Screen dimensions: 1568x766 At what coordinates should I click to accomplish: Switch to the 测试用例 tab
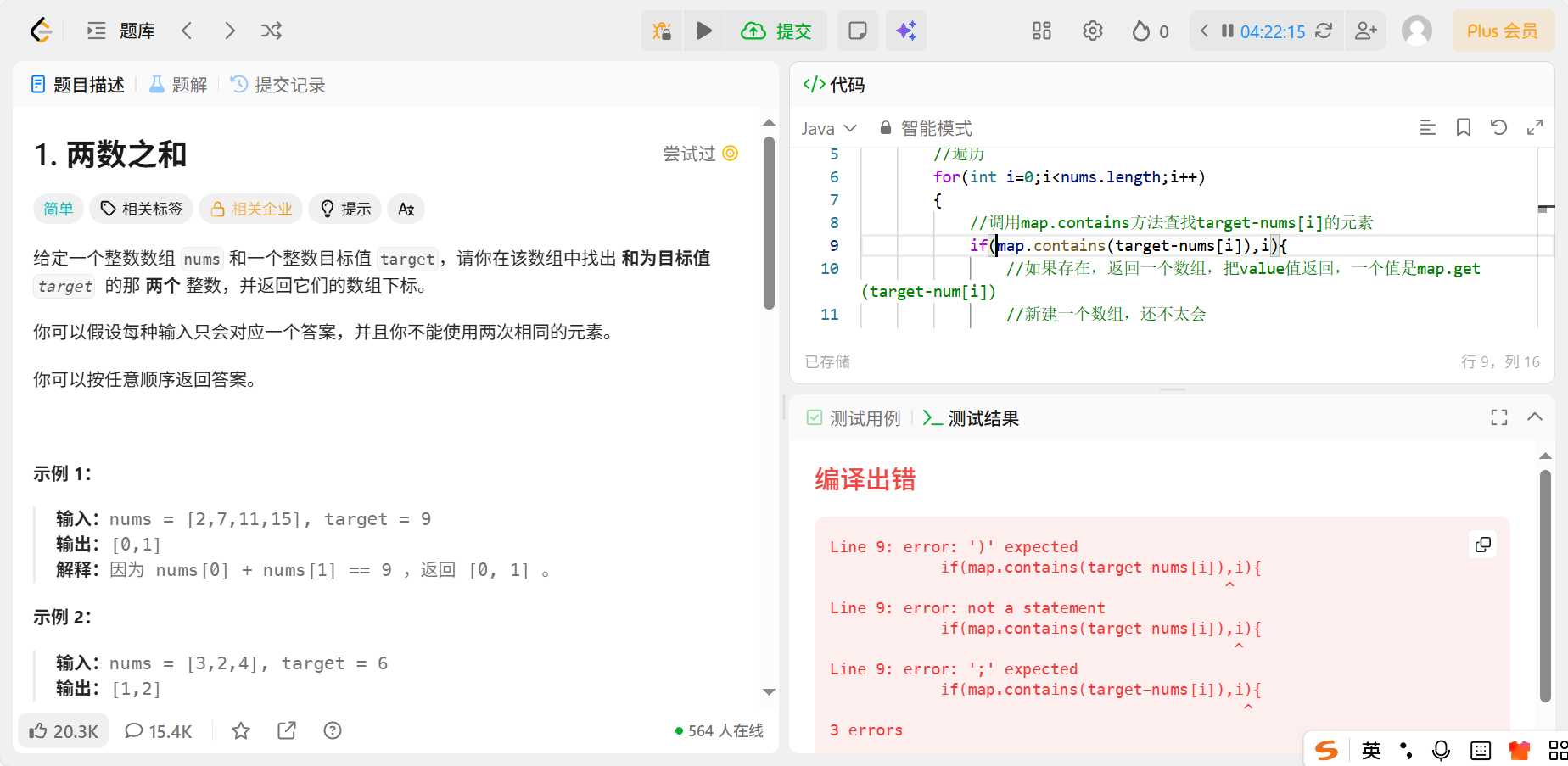pyautogui.click(x=854, y=418)
